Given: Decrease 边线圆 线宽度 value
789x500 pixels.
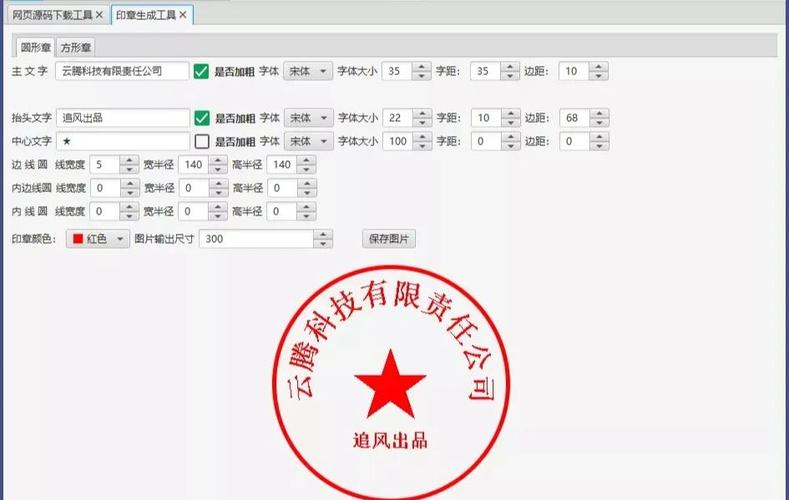Looking at the screenshot, I should tap(129, 169).
